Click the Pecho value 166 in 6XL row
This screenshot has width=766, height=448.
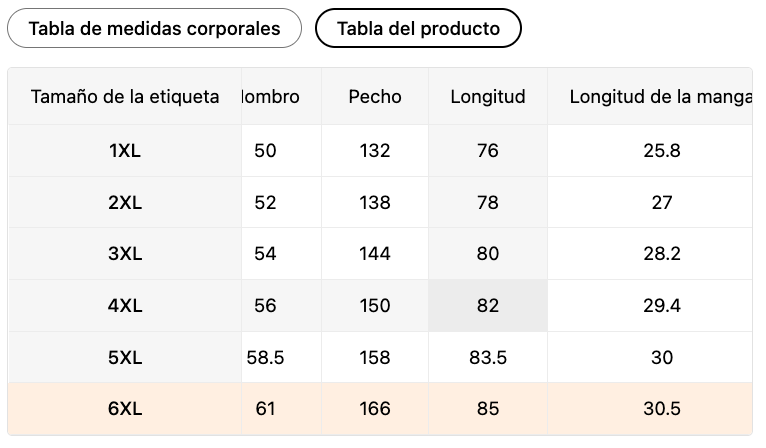click(x=375, y=408)
